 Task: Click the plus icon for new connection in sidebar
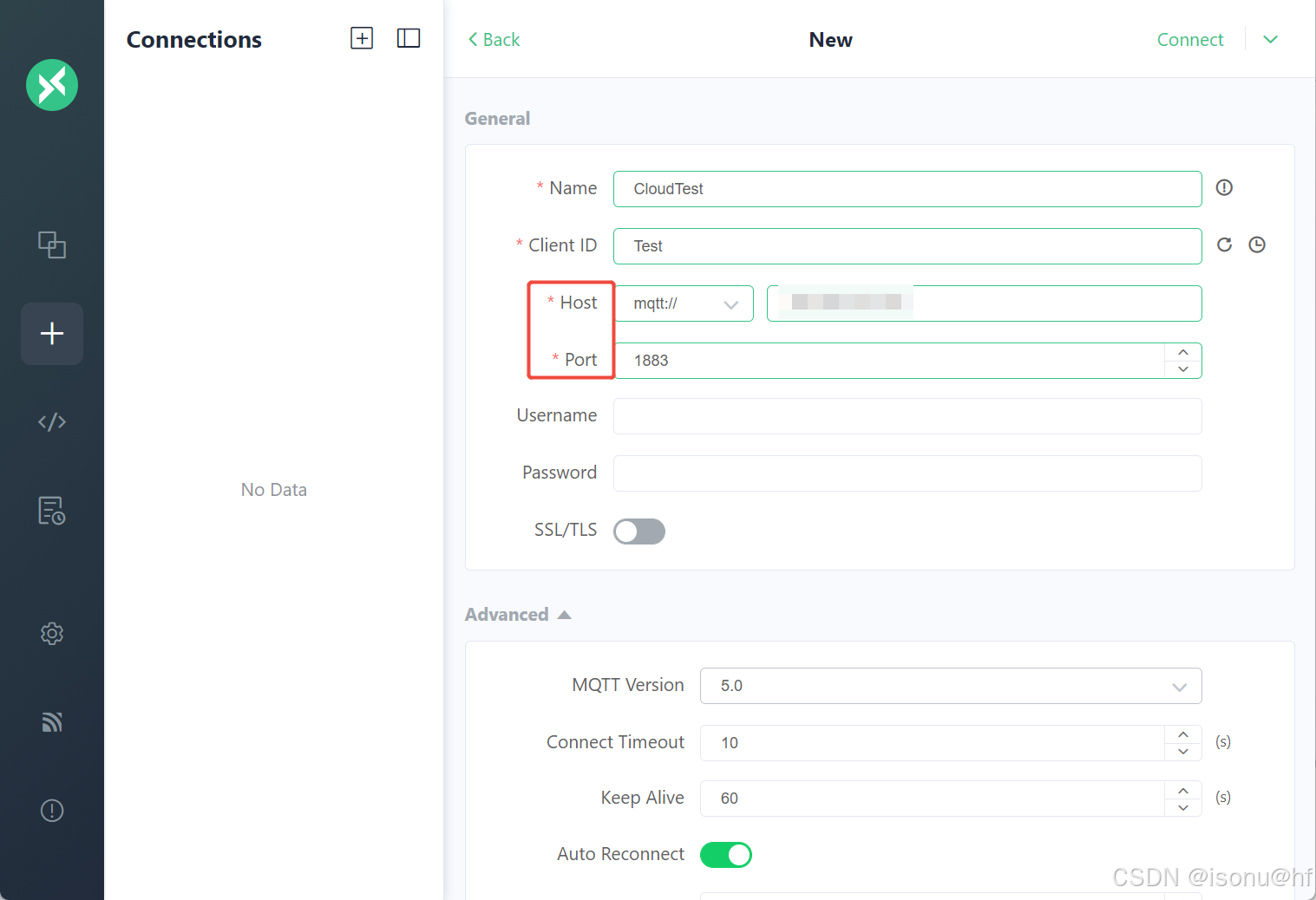click(x=52, y=334)
